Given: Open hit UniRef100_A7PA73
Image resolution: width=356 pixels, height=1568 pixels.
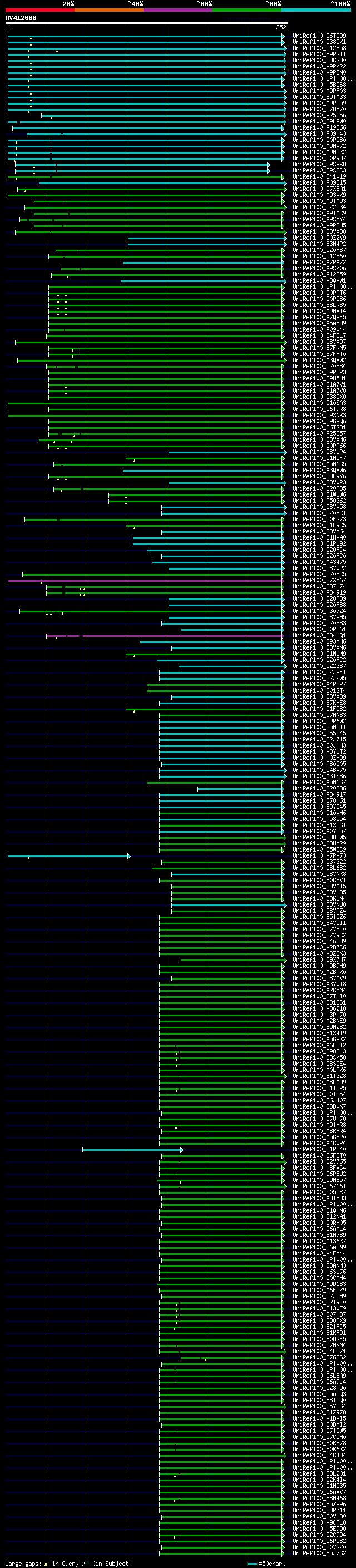Looking at the screenshot, I should coord(319,855).
